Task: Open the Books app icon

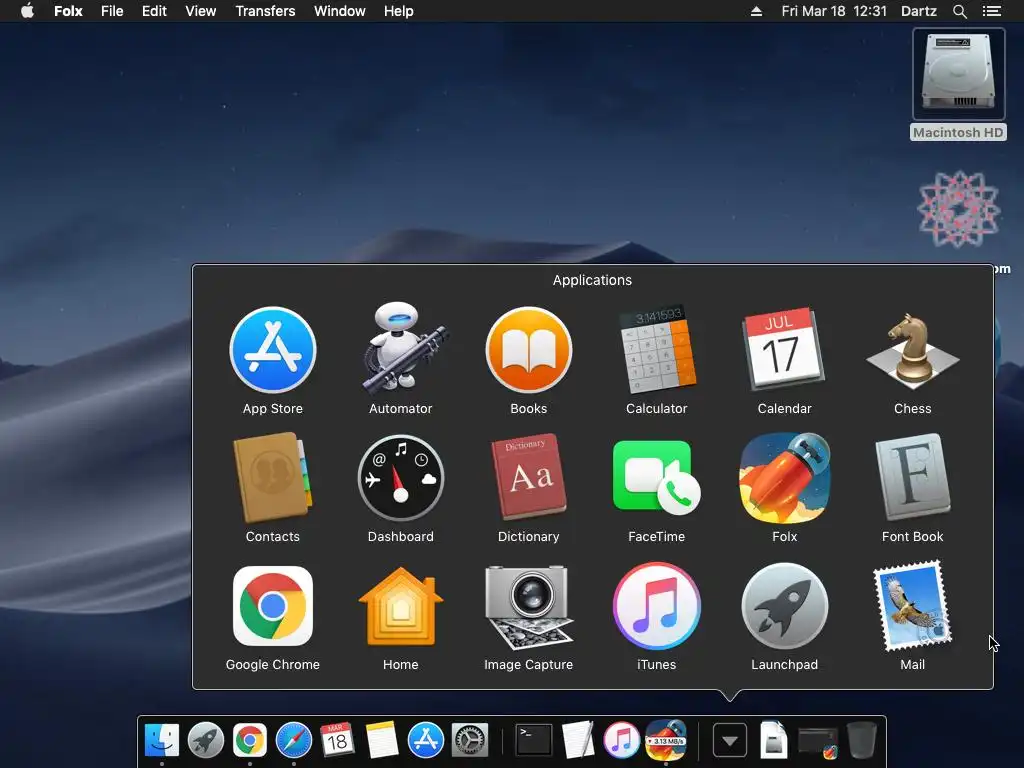Action: [529, 350]
